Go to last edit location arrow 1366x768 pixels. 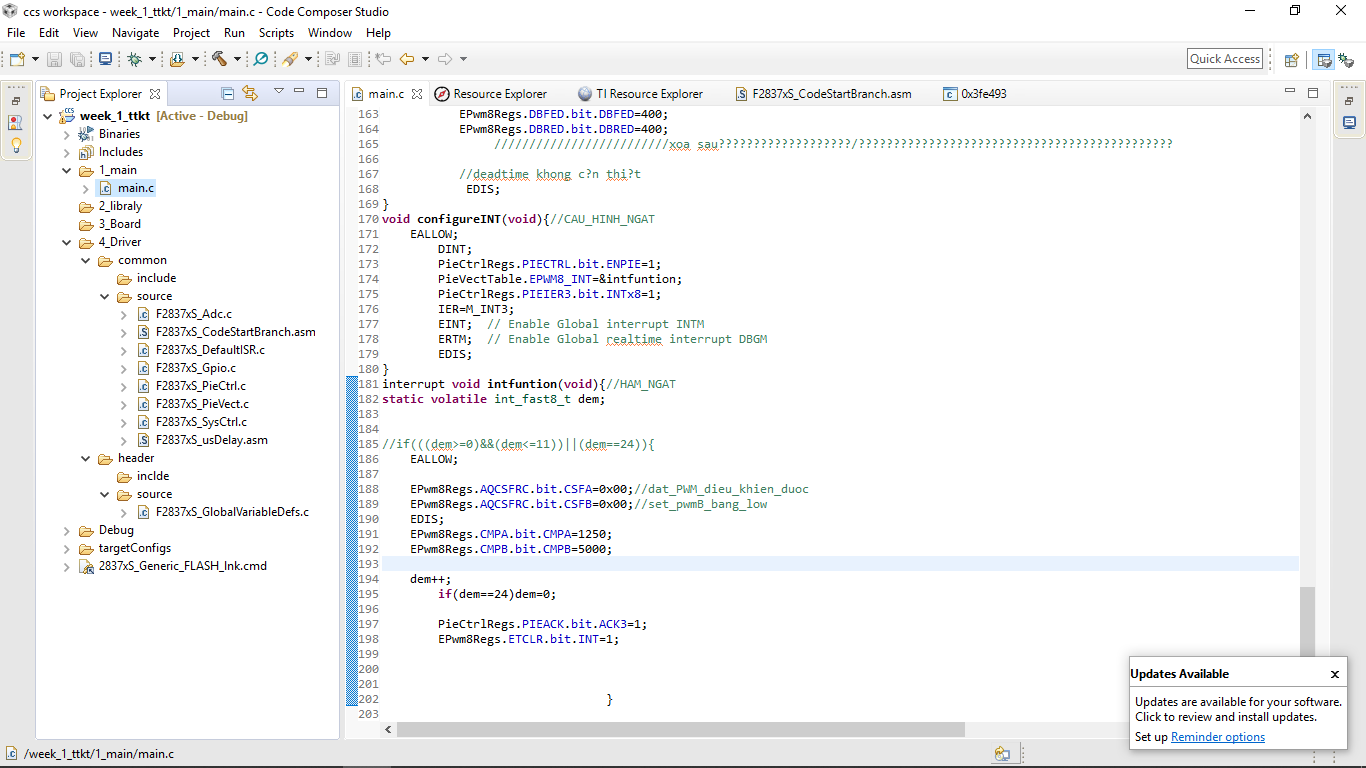[x=383, y=59]
